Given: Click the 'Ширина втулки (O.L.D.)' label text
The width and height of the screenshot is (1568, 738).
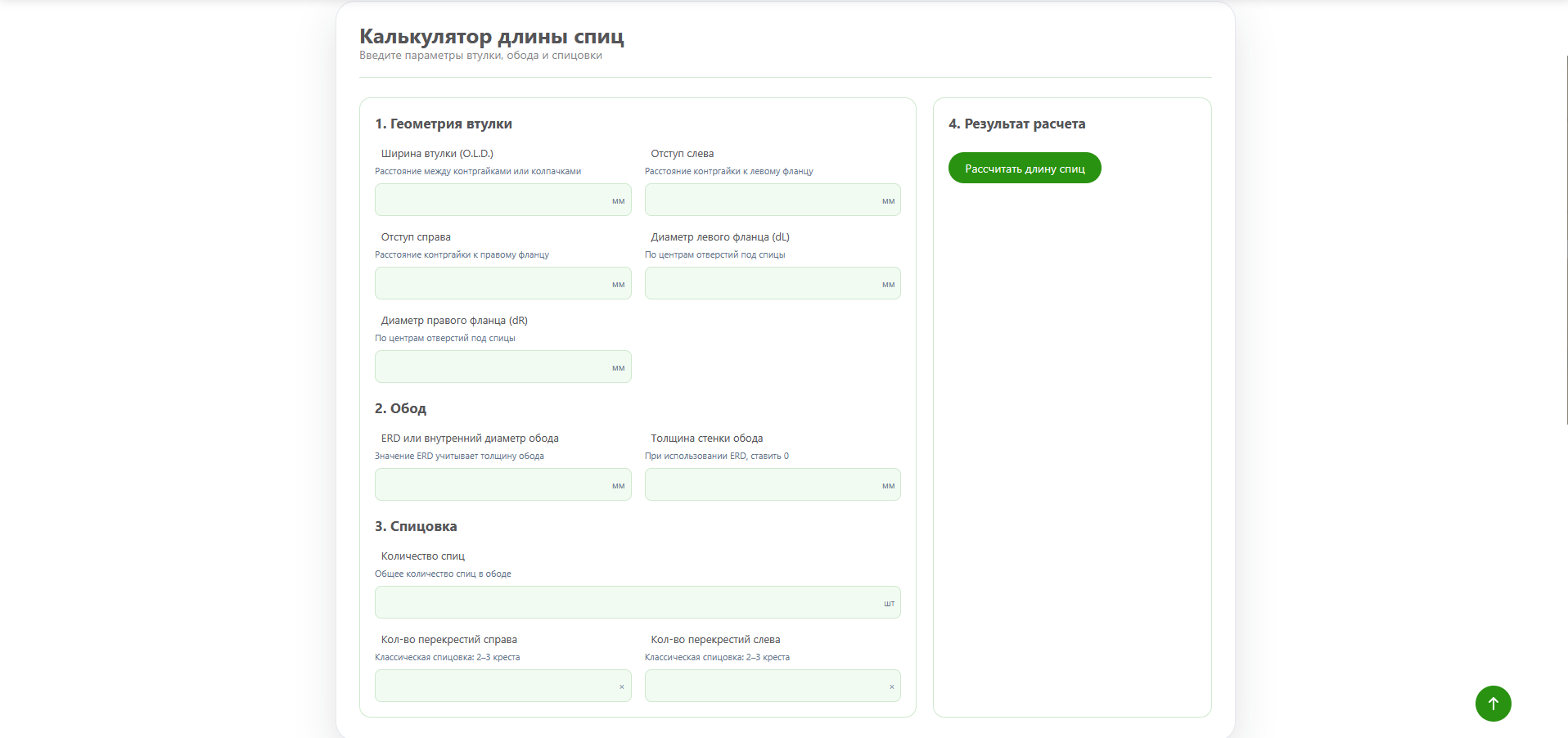Looking at the screenshot, I should (x=437, y=154).
